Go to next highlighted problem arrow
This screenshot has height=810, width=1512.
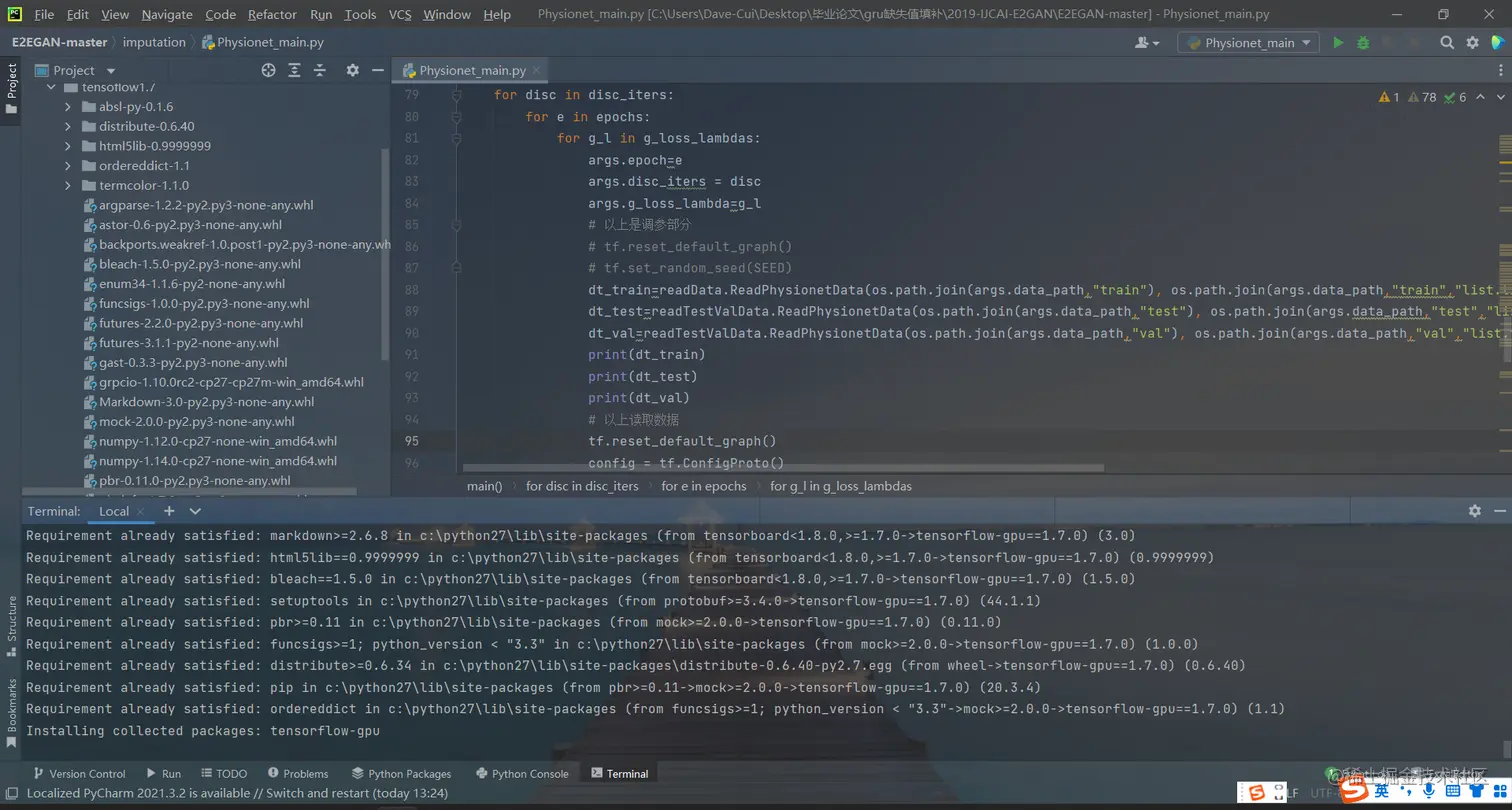coord(1501,97)
